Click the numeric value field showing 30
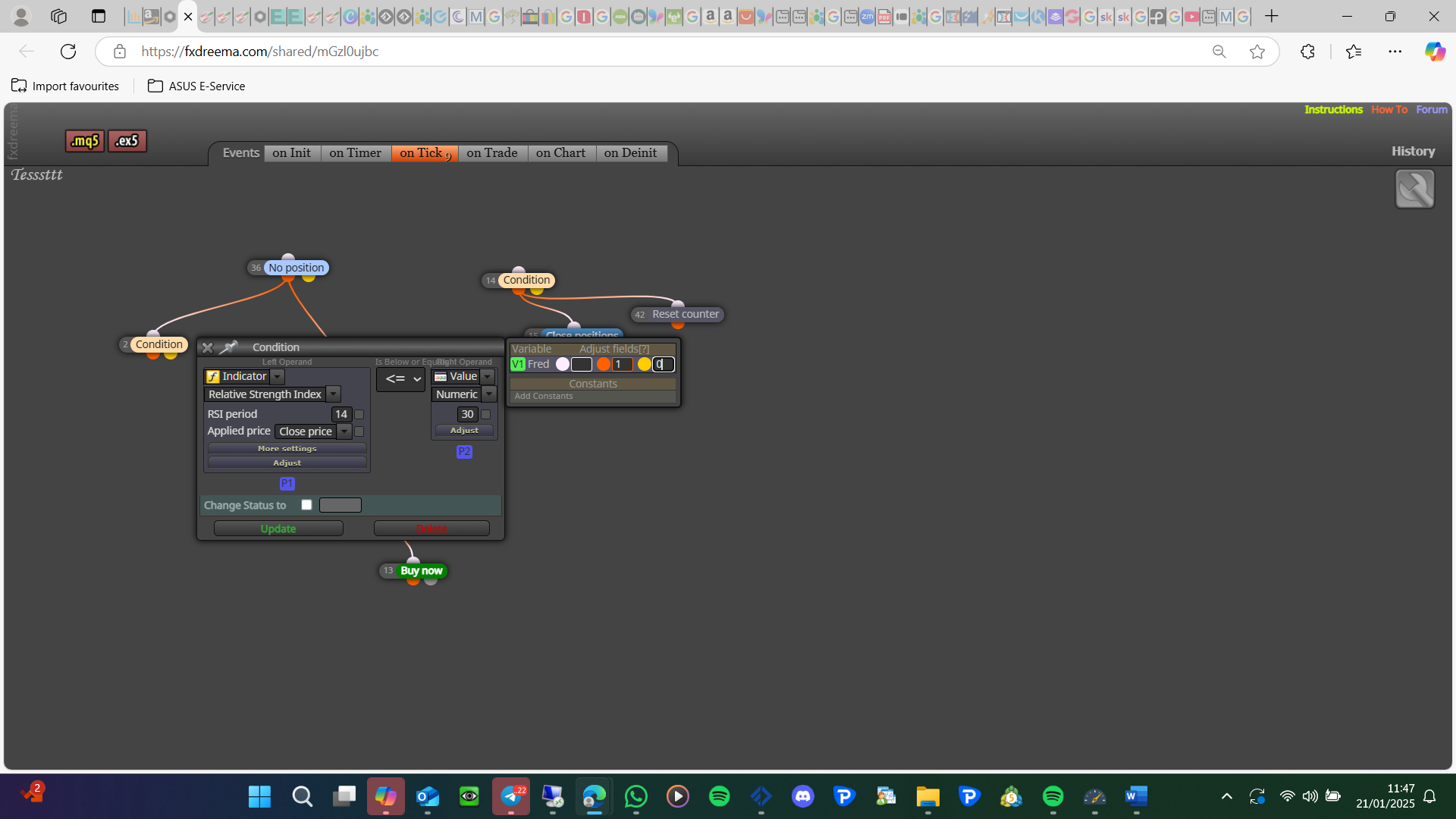 click(x=467, y=415)
